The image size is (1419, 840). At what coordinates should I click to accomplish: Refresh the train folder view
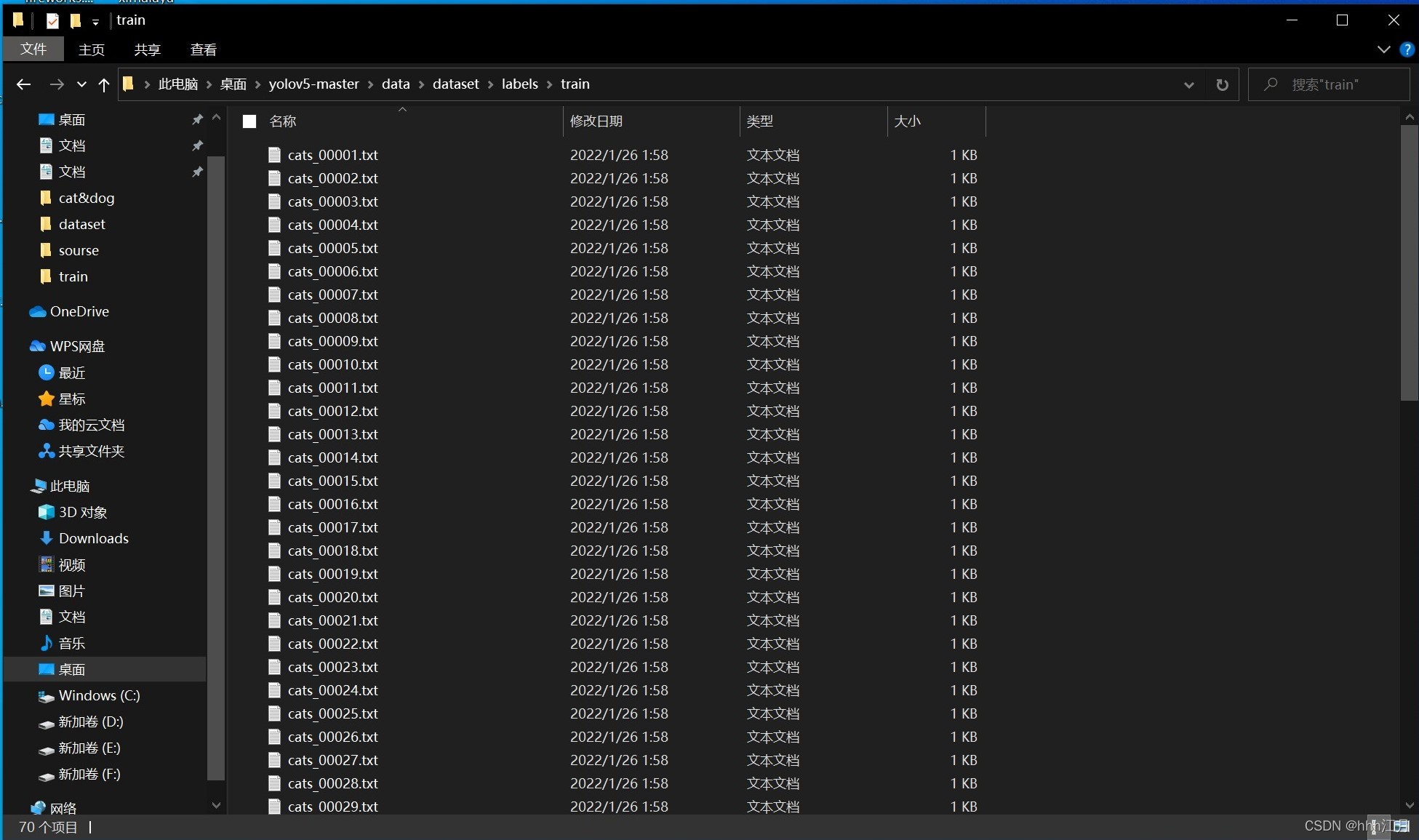click(x=1222, y=84)
